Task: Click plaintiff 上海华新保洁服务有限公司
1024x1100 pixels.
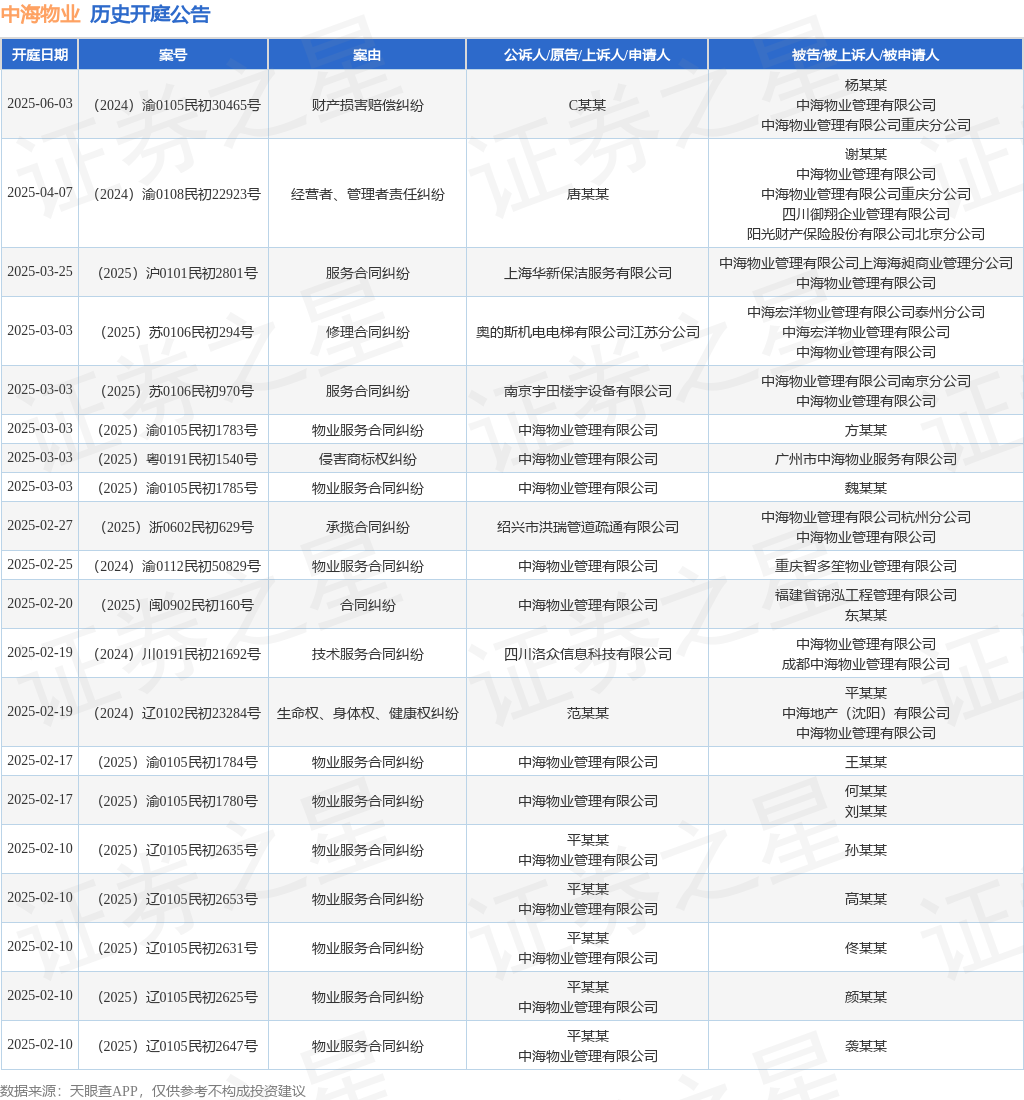Action: click(588, 273)
